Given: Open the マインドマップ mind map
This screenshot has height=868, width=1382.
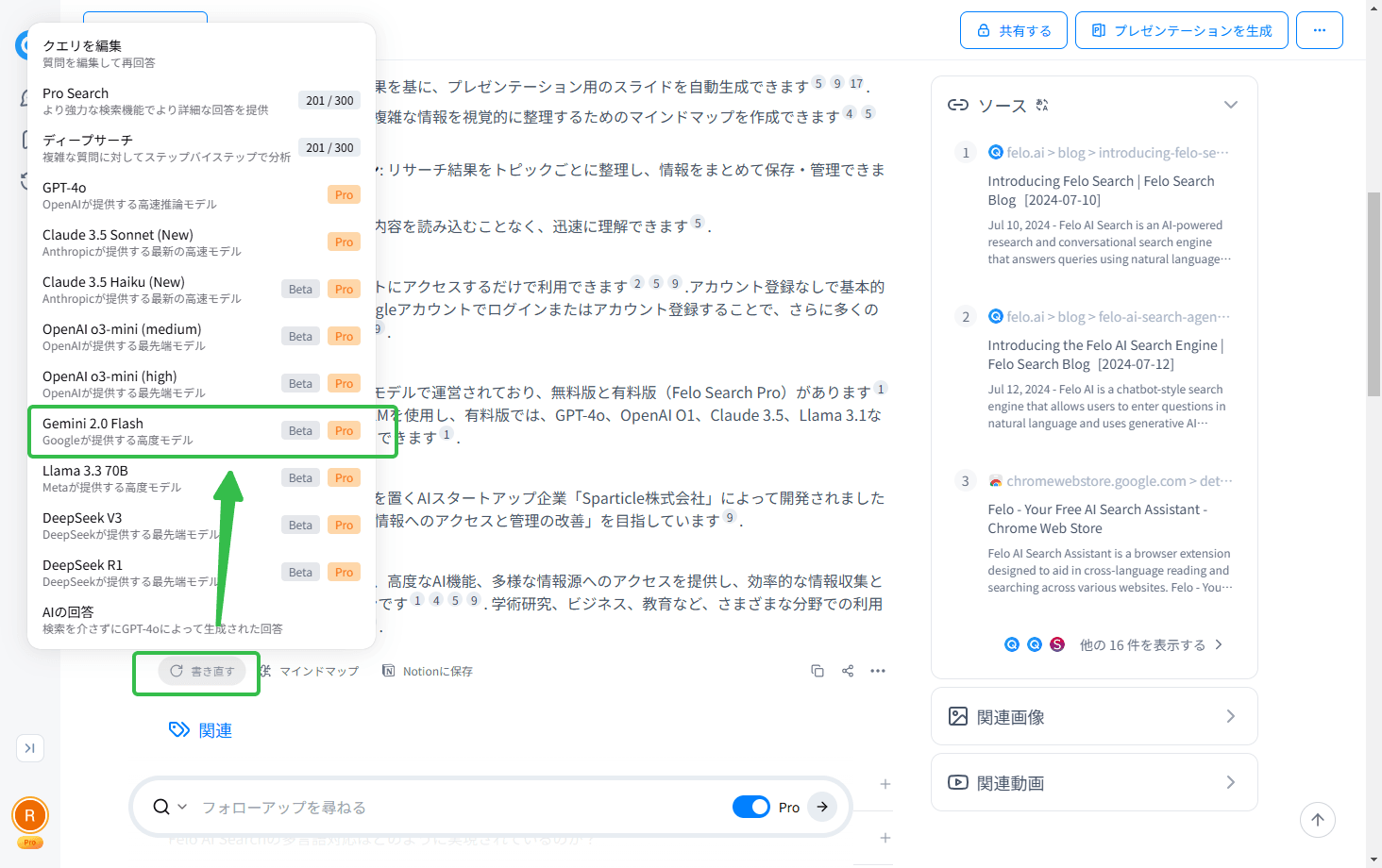Looking at the screenshot, I should (310, 671).
